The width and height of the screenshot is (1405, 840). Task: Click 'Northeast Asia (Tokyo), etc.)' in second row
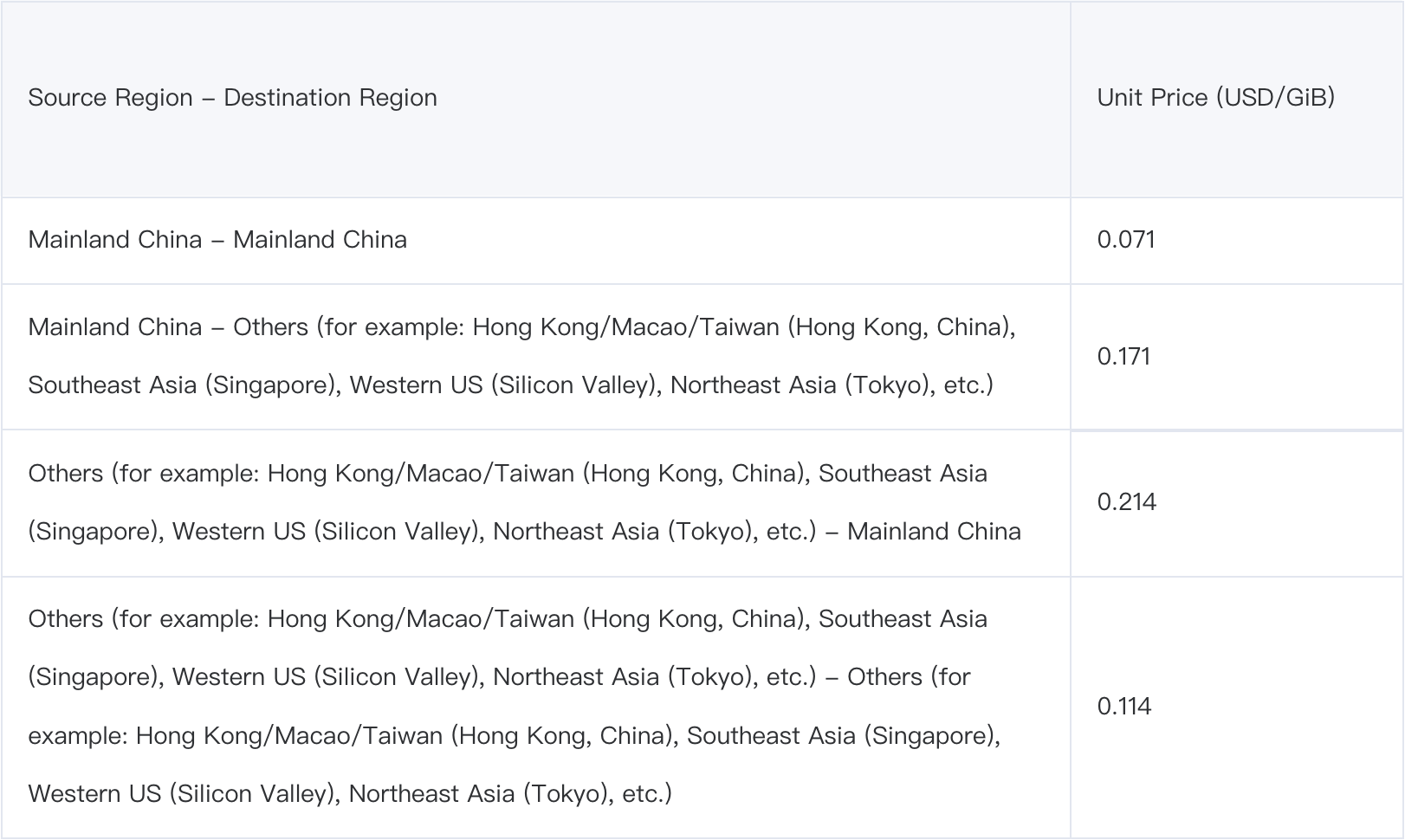832,385
